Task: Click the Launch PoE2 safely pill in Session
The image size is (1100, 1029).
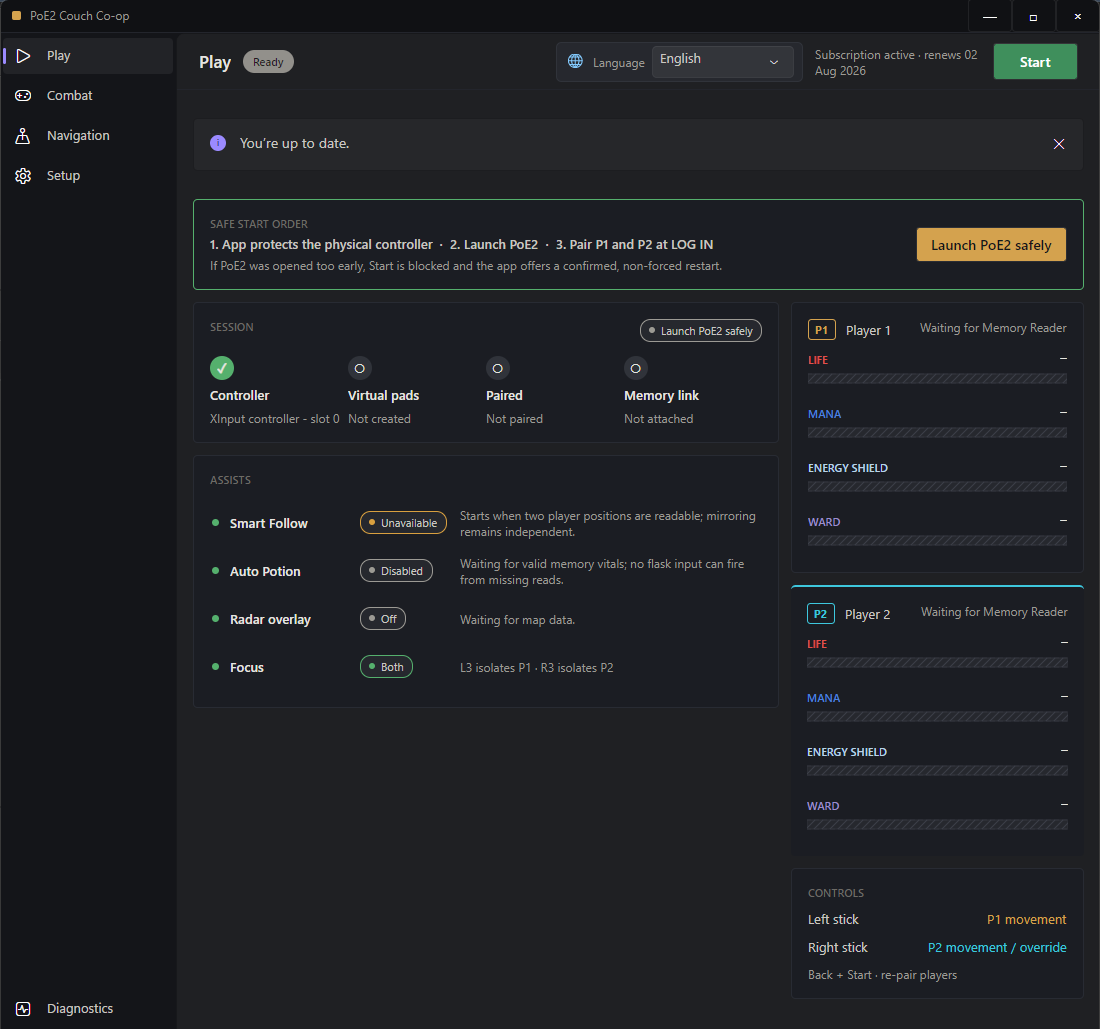Action: tap(701, 330)
